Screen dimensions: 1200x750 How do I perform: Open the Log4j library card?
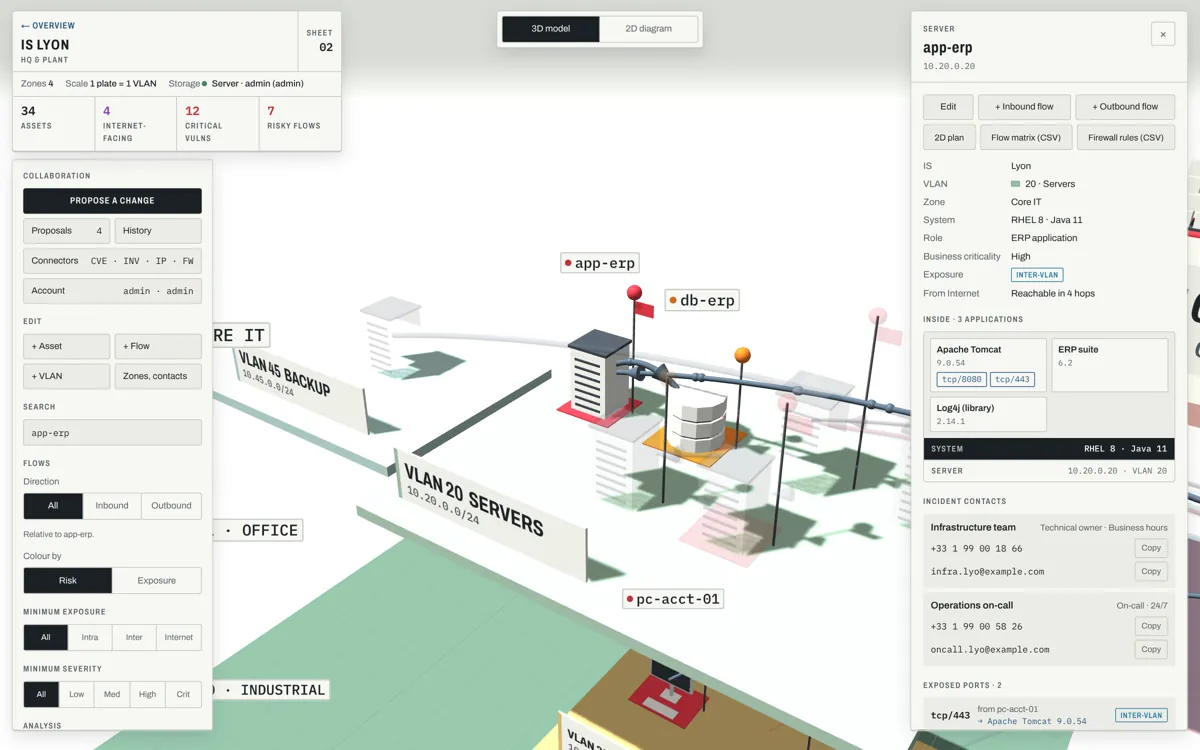pos(989,414)
